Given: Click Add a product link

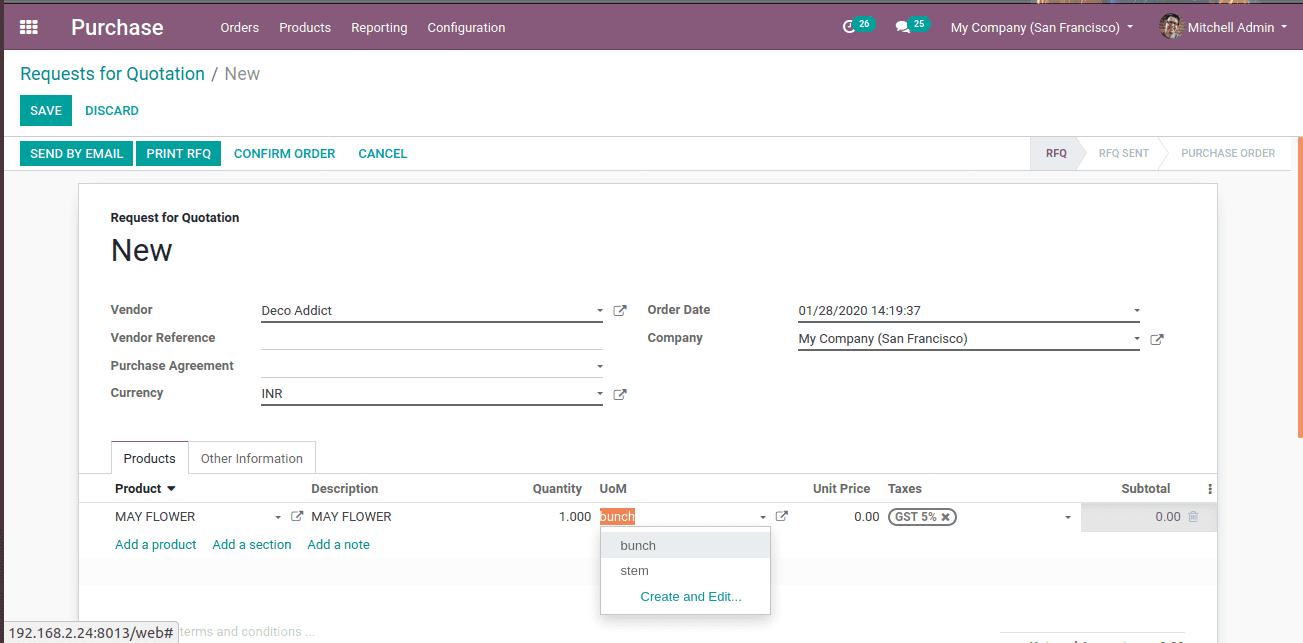Looking at the screenshot, I should 156,545.
